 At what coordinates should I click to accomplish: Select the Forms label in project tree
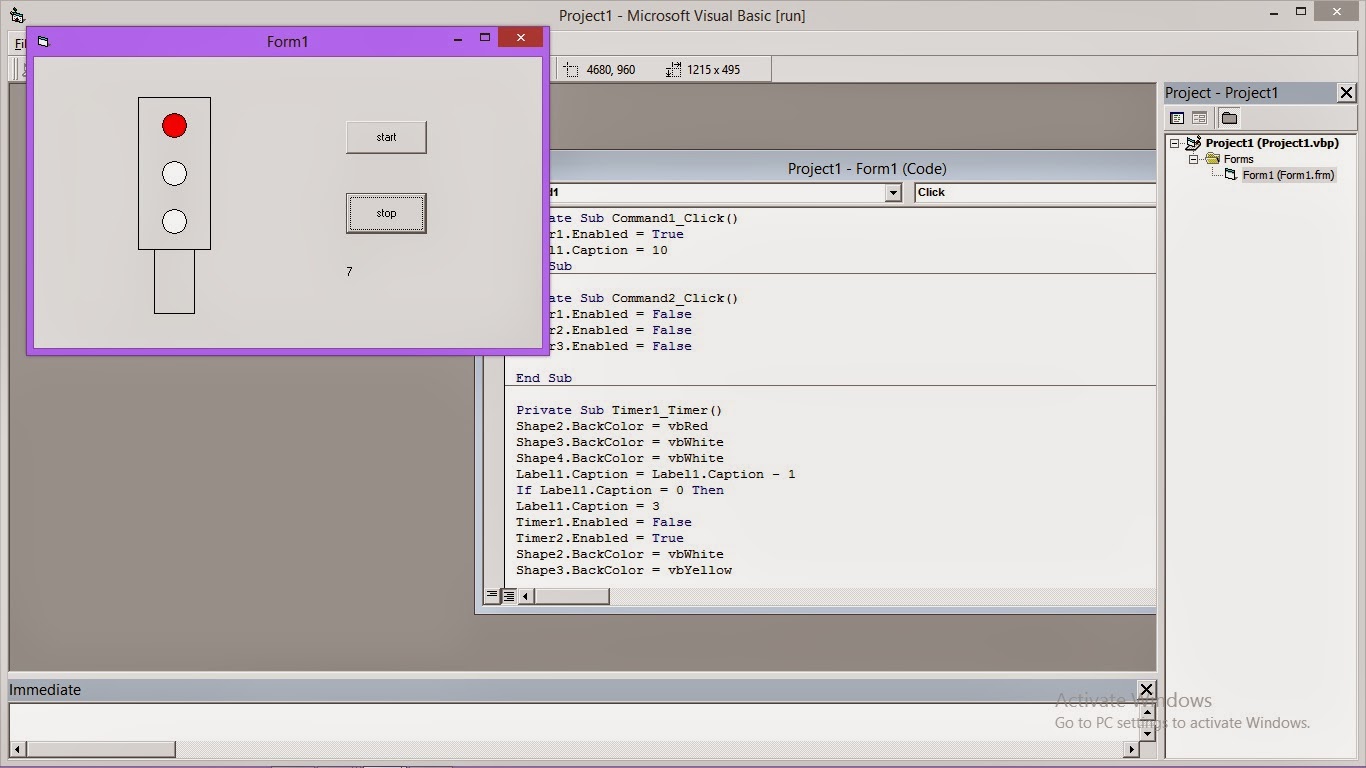tap(1238, 159)
